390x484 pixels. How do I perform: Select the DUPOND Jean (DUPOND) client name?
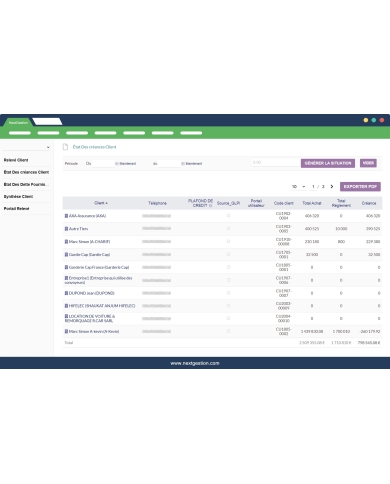coord(91,293)
